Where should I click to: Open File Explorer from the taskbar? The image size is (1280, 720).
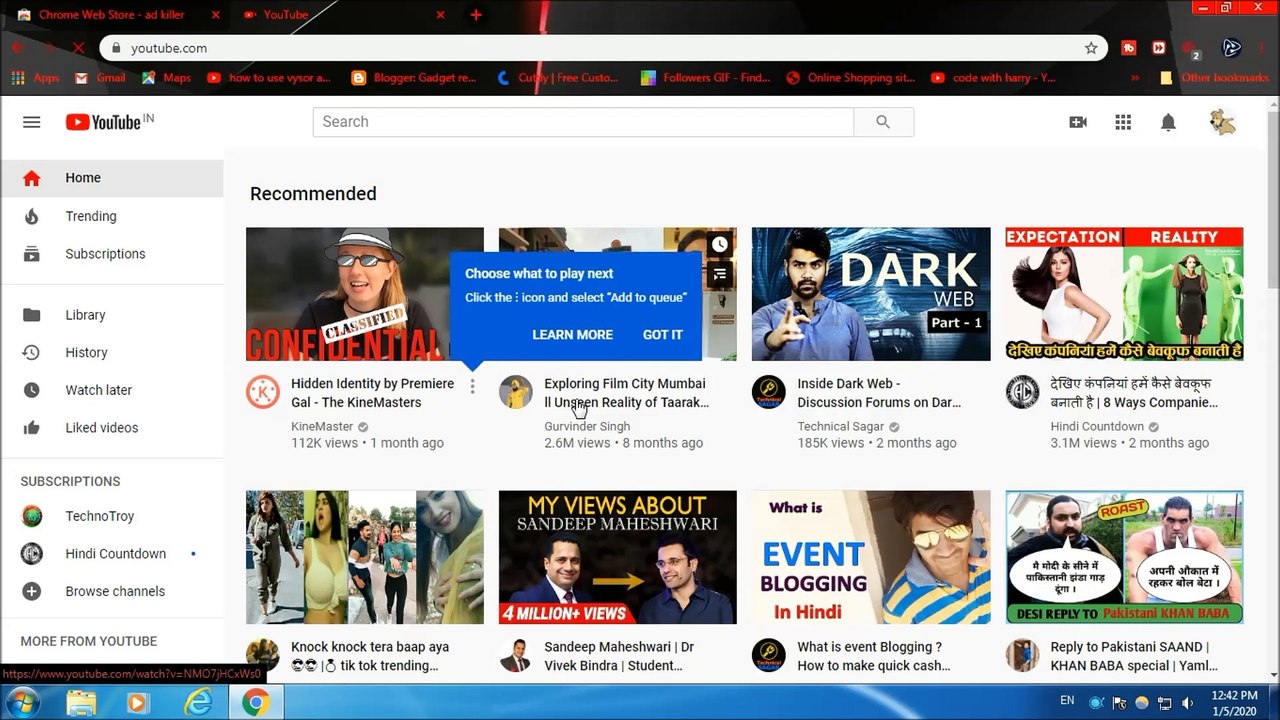point(81,703)
